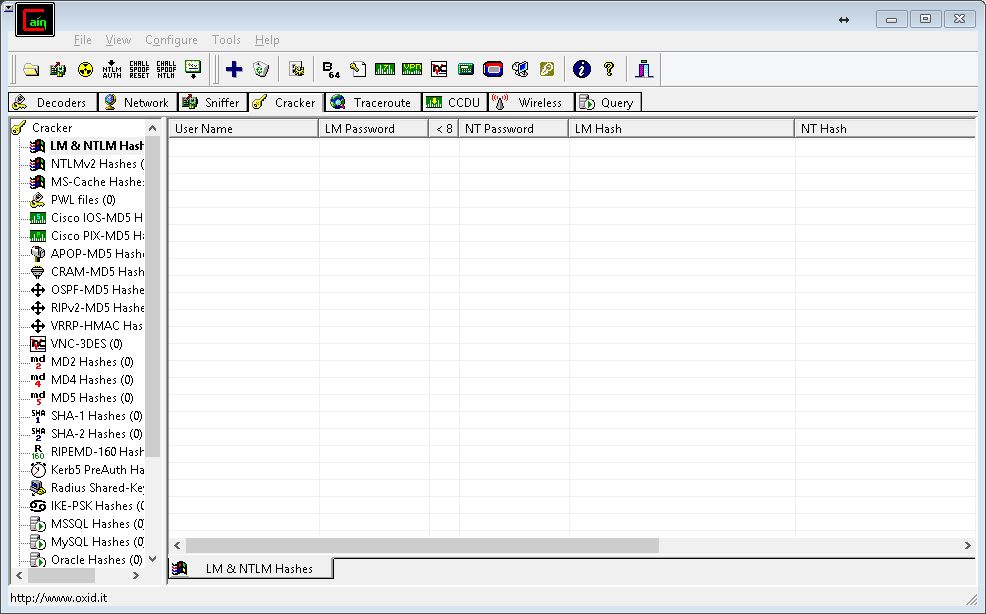
Task: Open the Configure menu
Action: [171, 40]
